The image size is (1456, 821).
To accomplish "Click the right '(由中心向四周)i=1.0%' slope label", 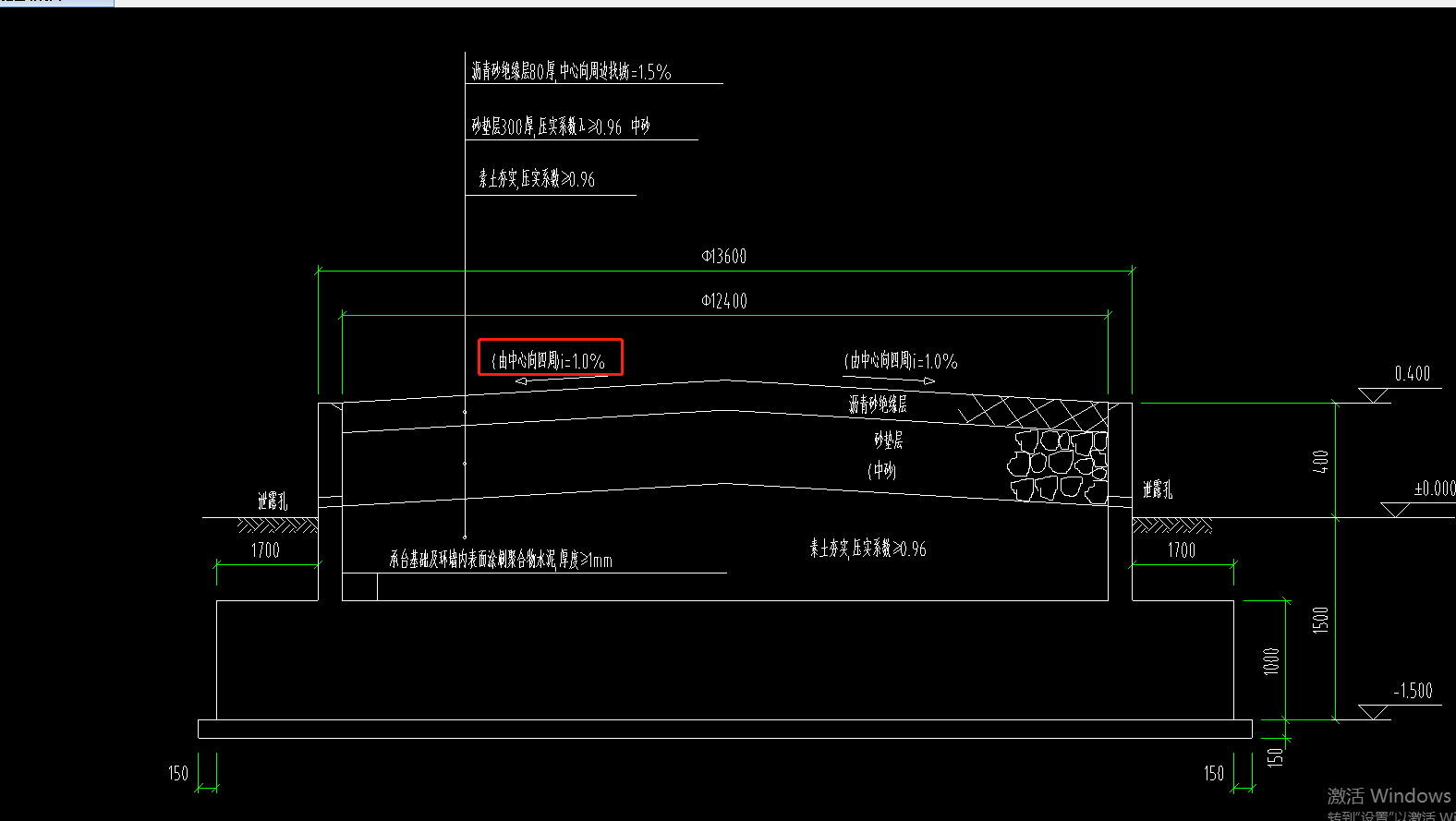I will click(901, 361).
